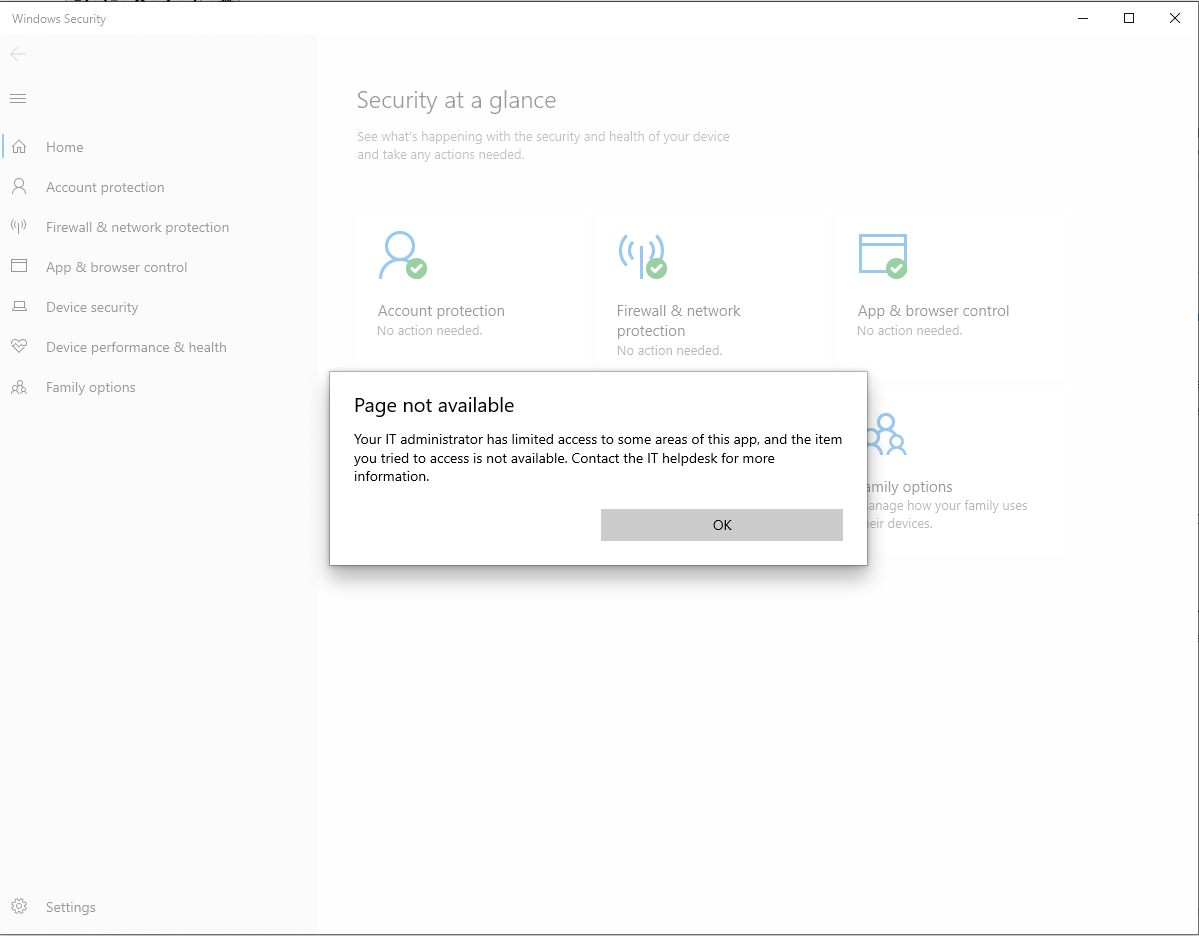Click the Security at a glance heading
Screen dimensions: 1199x936
[x=457, y=100]
